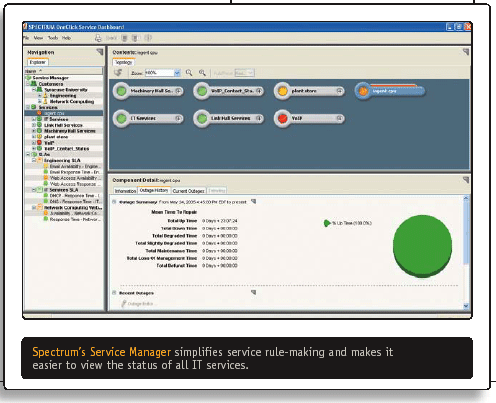Switch to the Outage History tab
The width and height of the screenshot is (496, 403).
tap(154, 190)
